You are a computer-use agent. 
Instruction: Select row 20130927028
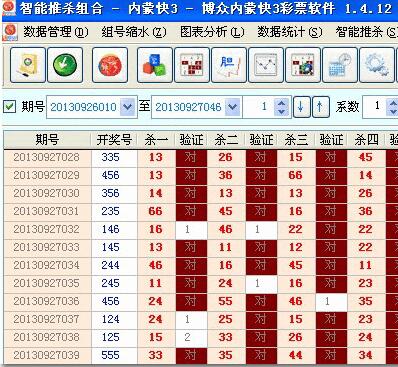(201, 157)
